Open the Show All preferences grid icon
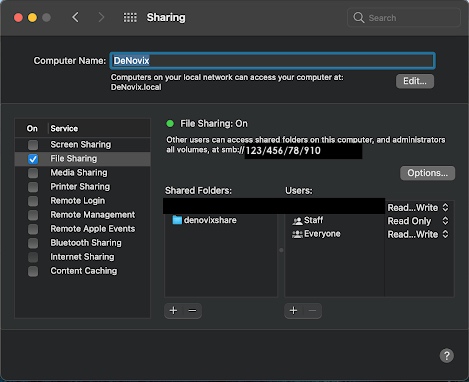 point(130,17)
